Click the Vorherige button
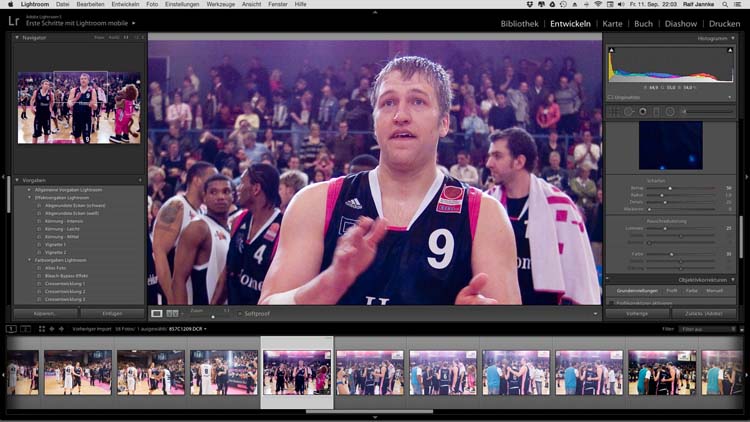 coord(637,314)
